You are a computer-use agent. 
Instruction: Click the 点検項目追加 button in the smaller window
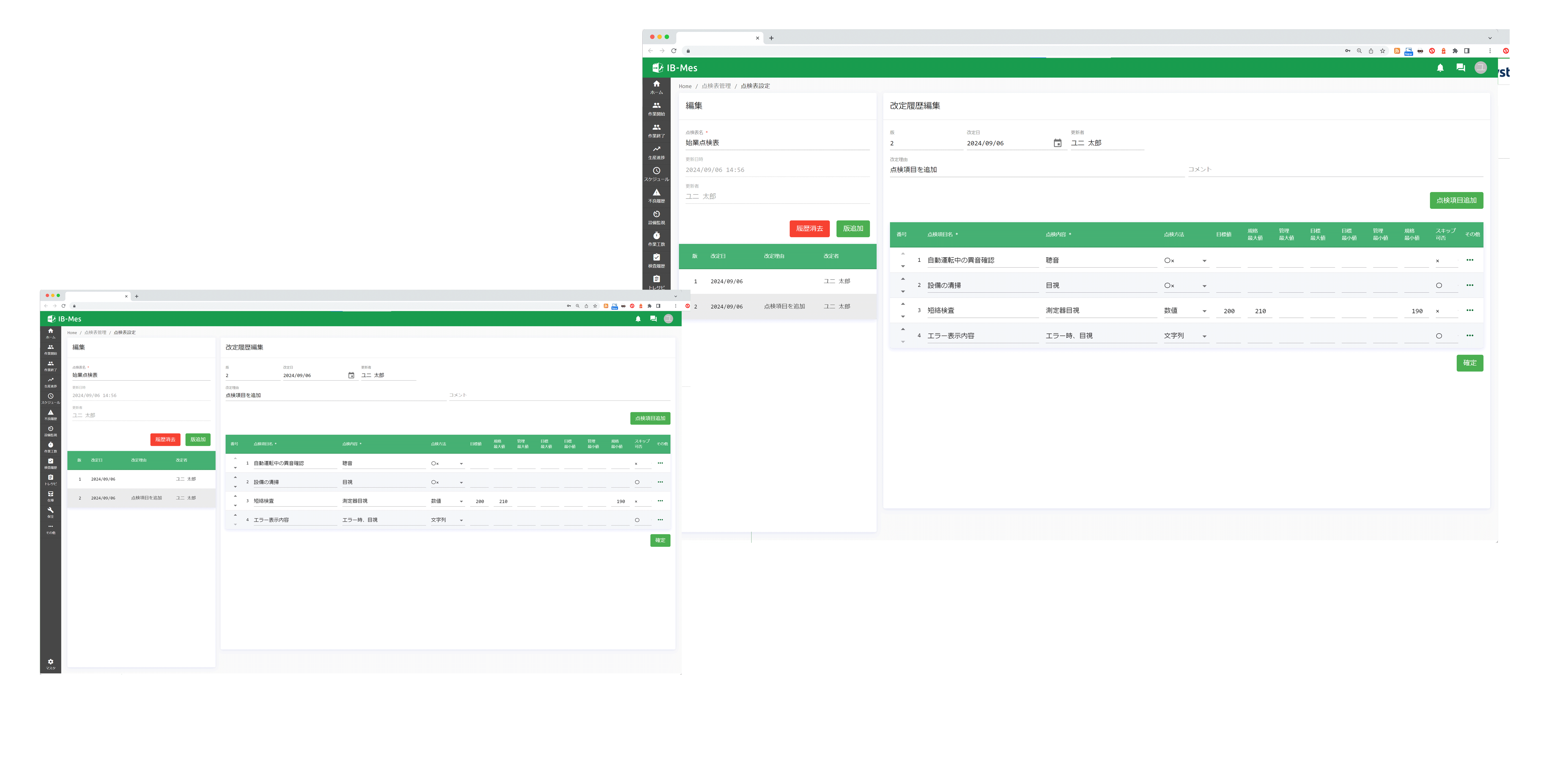click(650, 418)
